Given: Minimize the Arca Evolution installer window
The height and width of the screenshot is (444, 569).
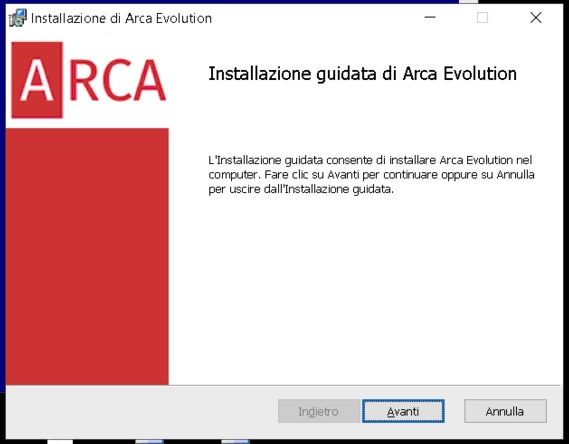Looking at the screenshot, I should (x=430, y=17).
